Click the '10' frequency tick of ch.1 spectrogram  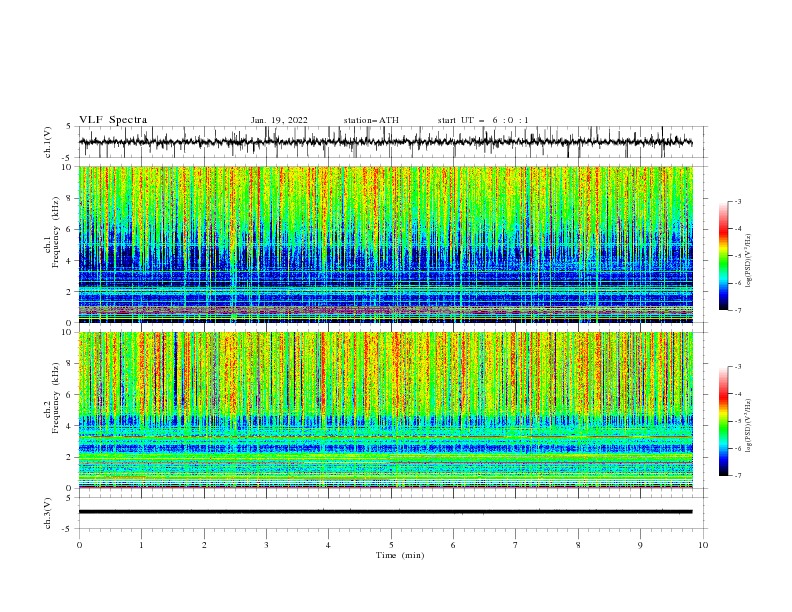point(67,167)
